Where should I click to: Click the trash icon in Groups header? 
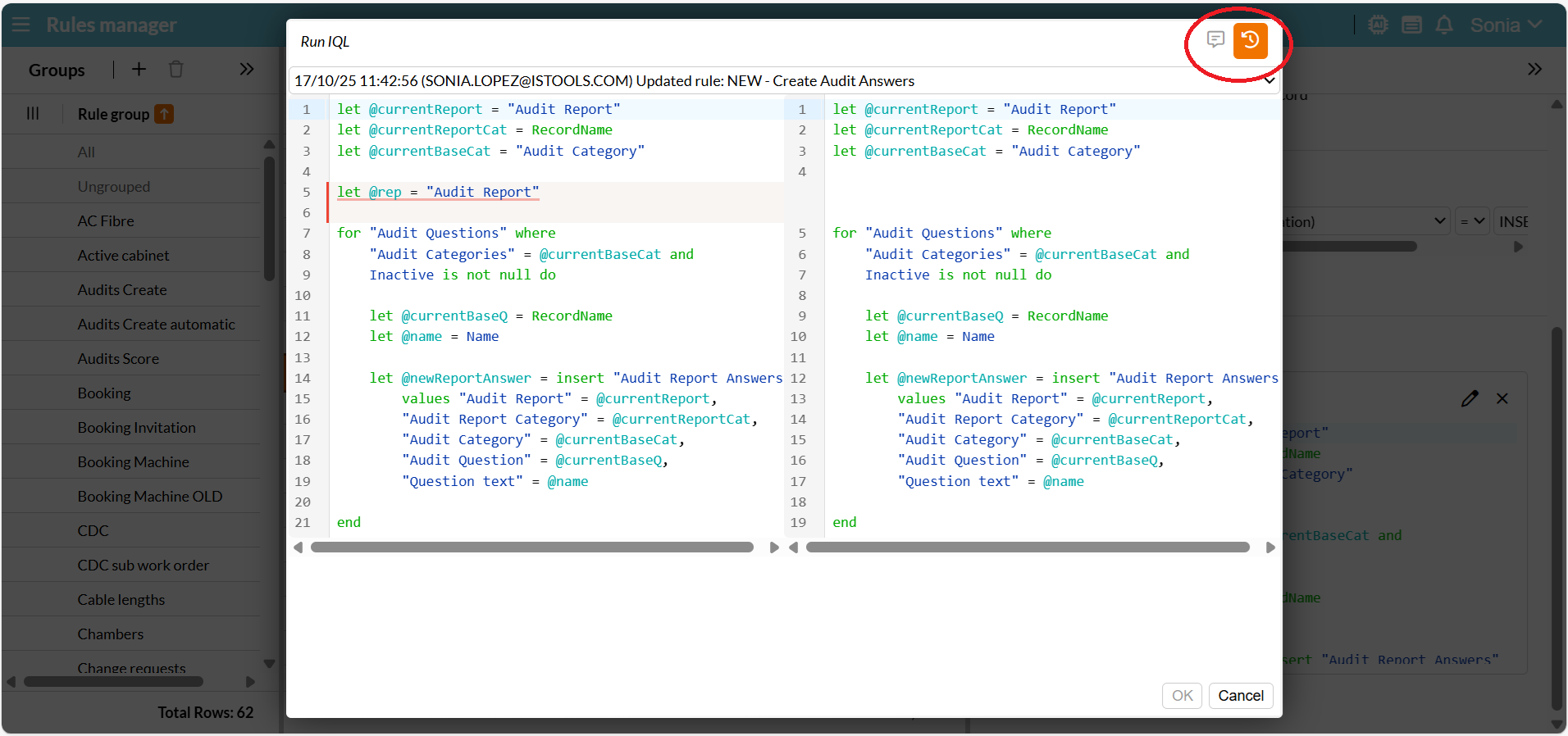(x=175, y=70)
